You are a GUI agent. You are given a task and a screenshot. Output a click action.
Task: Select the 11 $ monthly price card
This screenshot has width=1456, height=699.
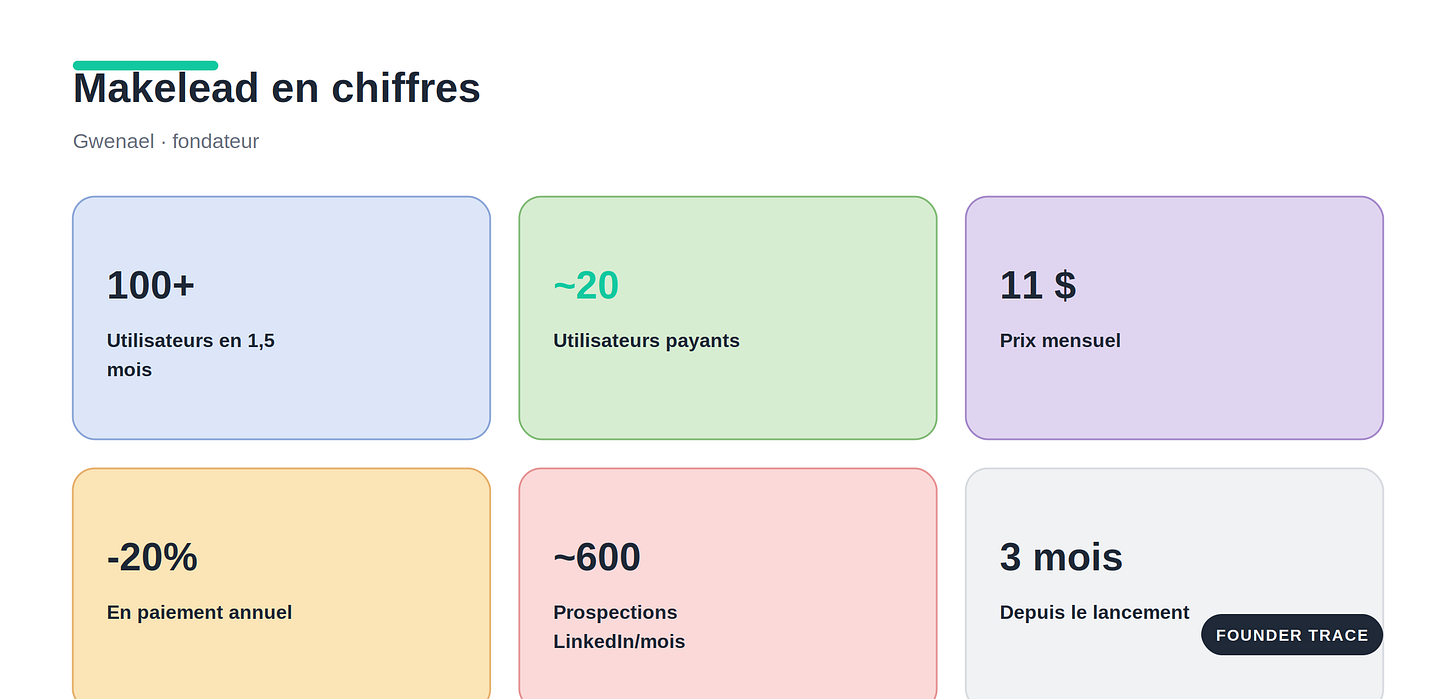coord(1174,318)
